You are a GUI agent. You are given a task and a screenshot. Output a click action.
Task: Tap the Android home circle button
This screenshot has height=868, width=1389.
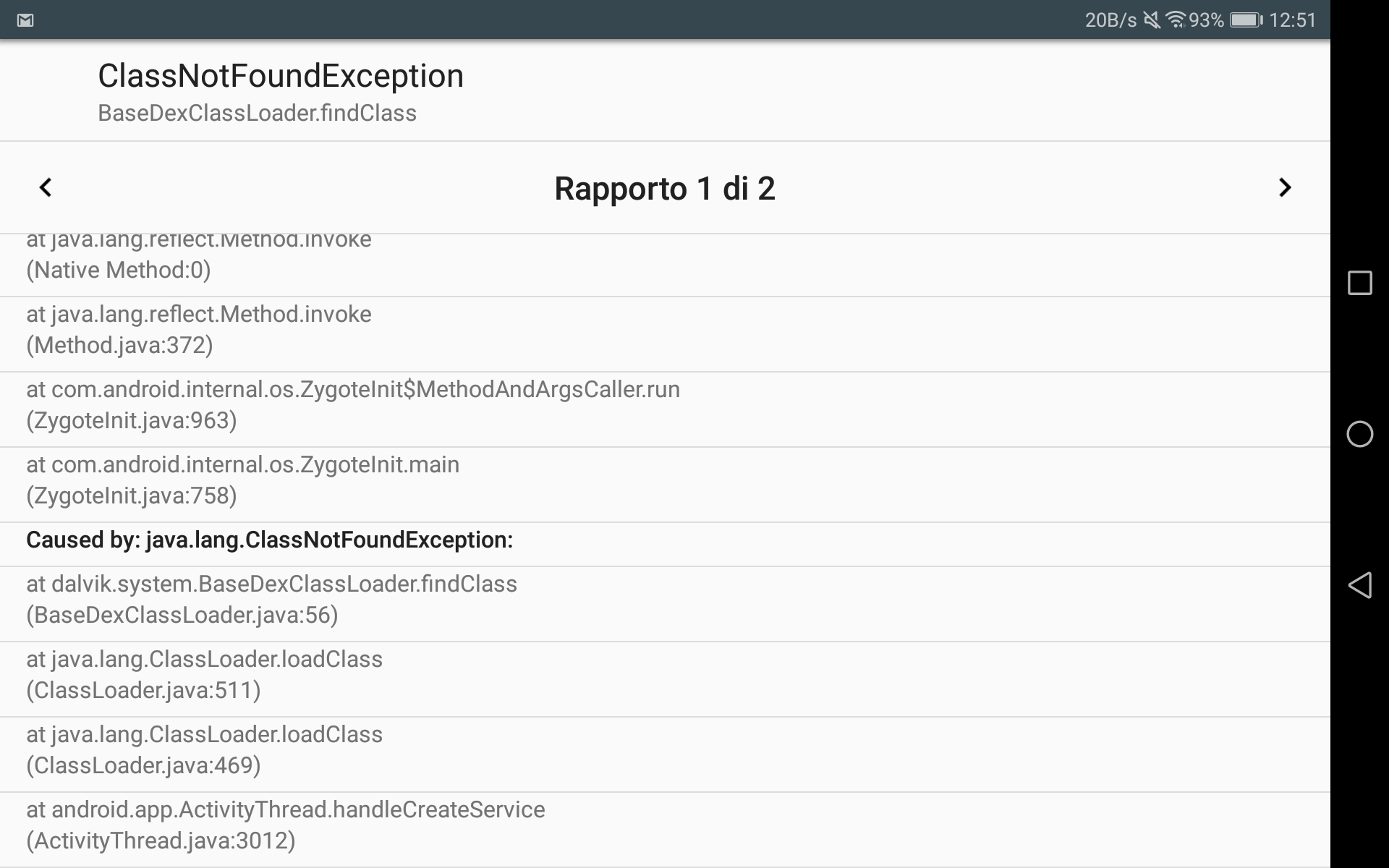click(x=1359, y=434)
